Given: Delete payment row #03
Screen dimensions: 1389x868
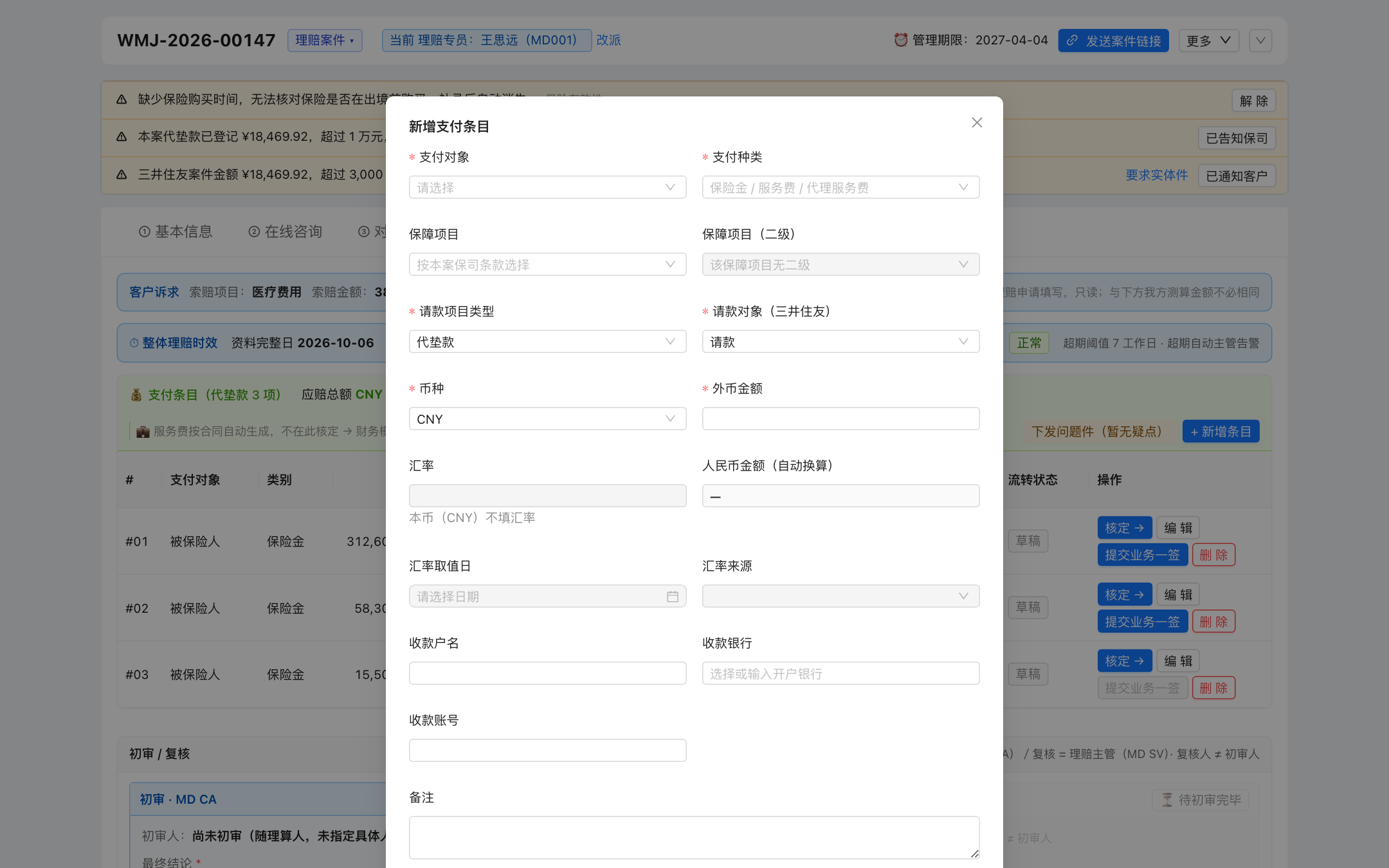Looking at the screenshot, I should [1213, 688].
